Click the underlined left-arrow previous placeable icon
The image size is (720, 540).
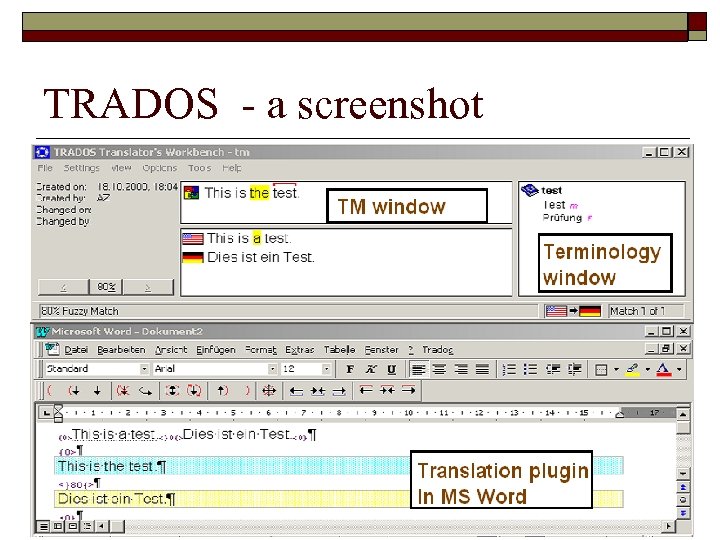296,391
